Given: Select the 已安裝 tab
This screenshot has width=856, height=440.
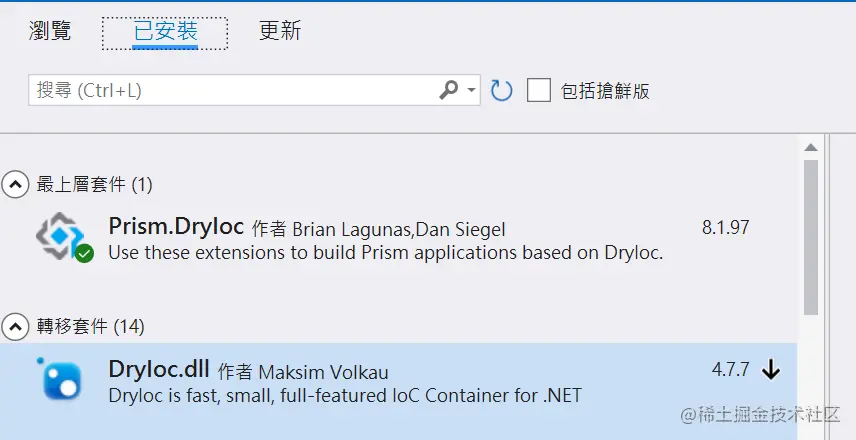Looking at the screenshot, I should [165, 32].
